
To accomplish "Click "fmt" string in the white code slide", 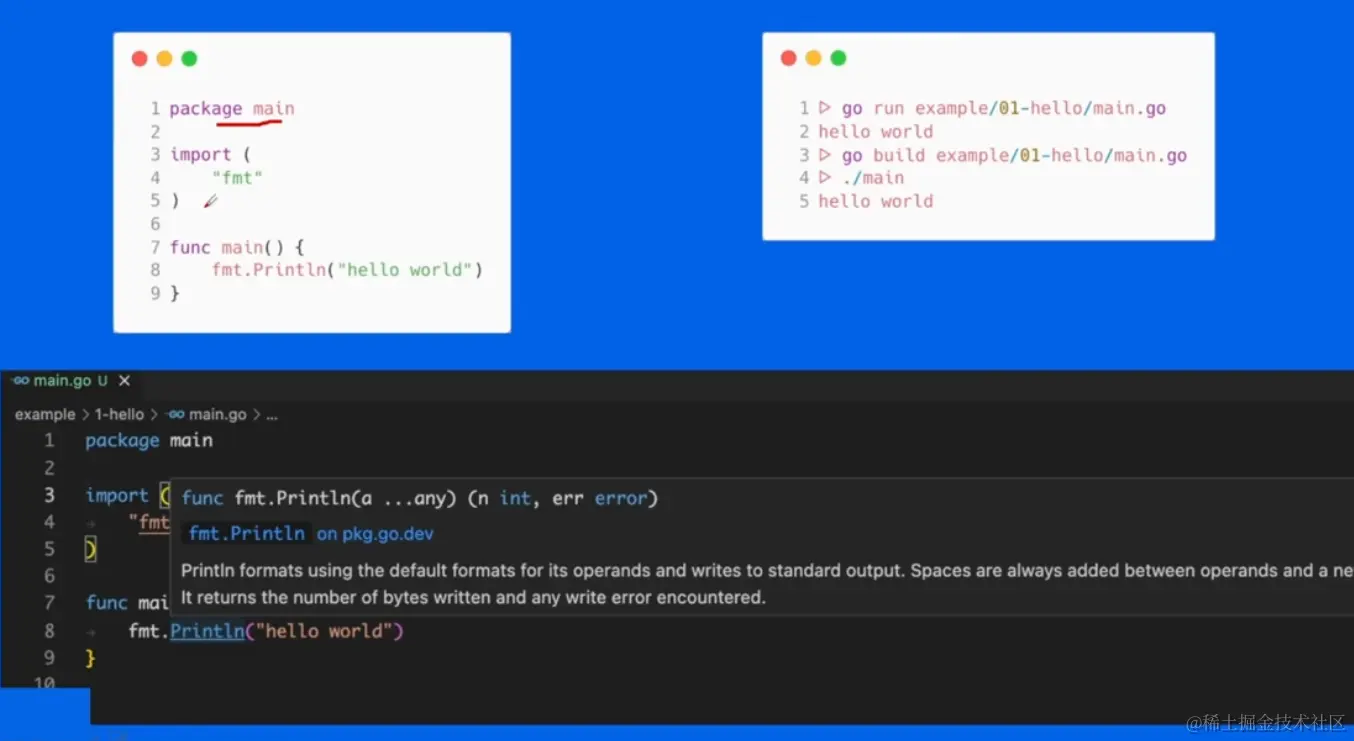I will (237, 178).
